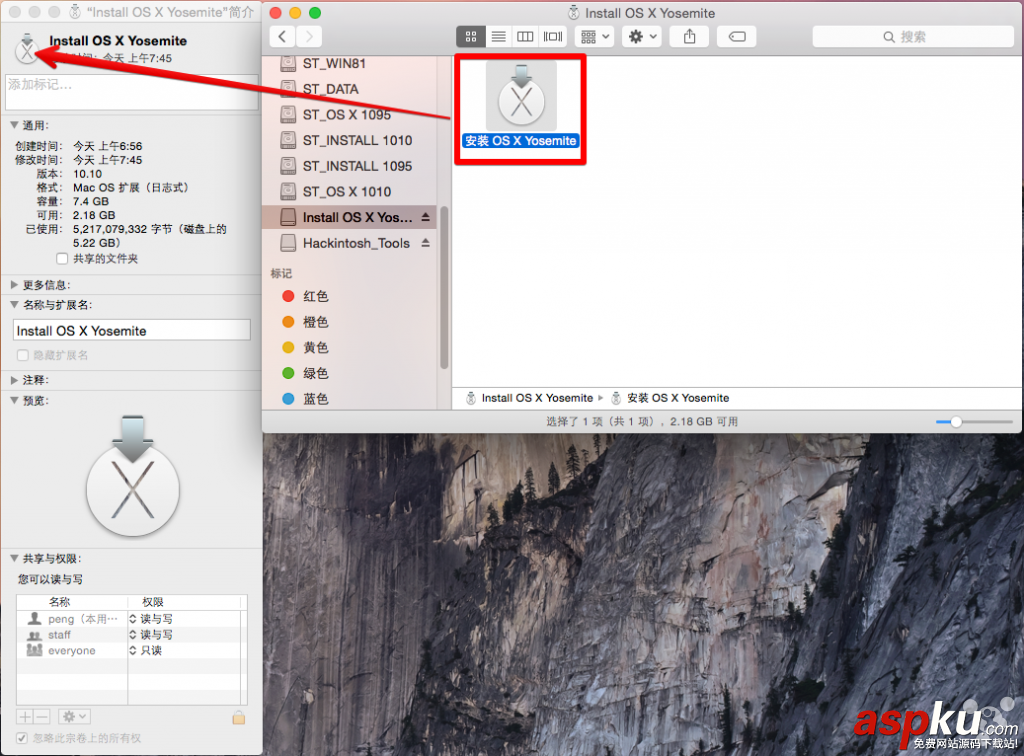This screenshot has width=1024, height=756.
Task: Go back in Finder navigation
Action: [x=282, y=37]
